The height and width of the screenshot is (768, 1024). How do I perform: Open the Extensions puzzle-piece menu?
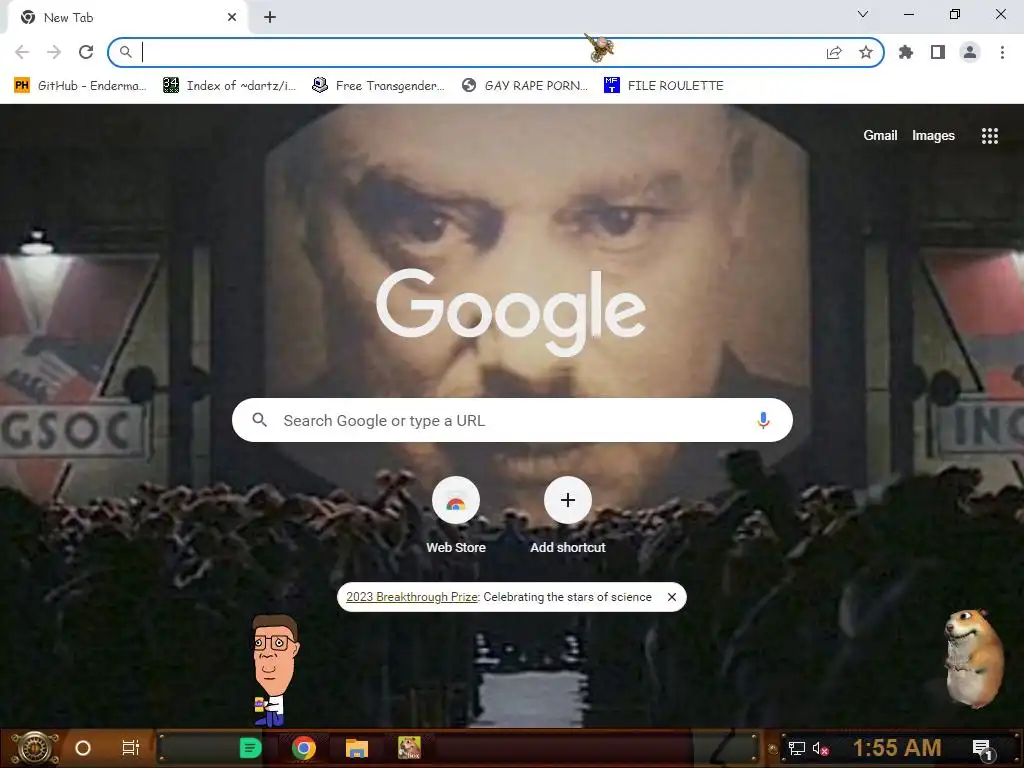[906, 52]
